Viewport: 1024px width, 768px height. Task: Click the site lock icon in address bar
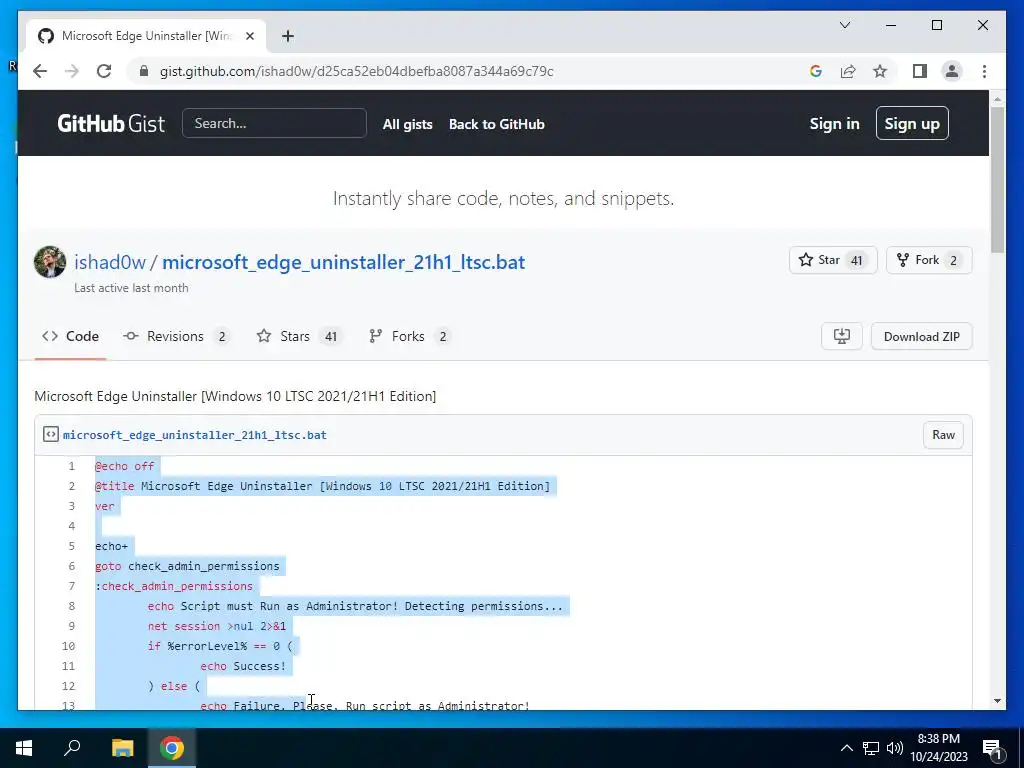(144, 71)
